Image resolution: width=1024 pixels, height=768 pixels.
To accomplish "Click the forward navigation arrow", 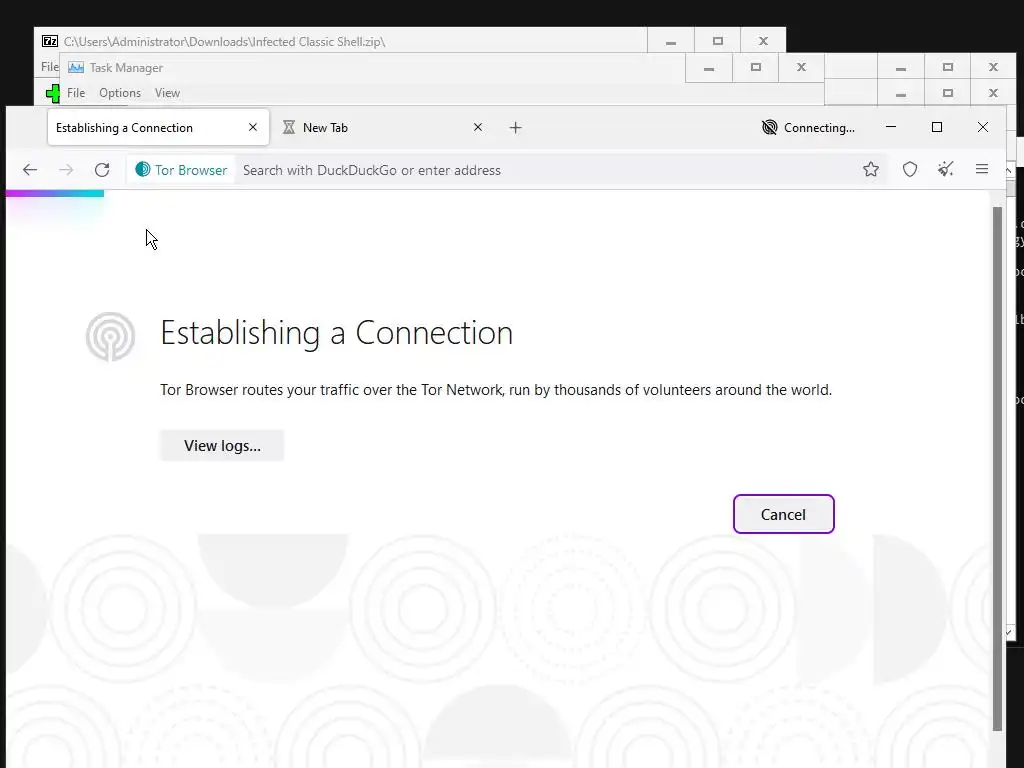I will coord(66,170).
